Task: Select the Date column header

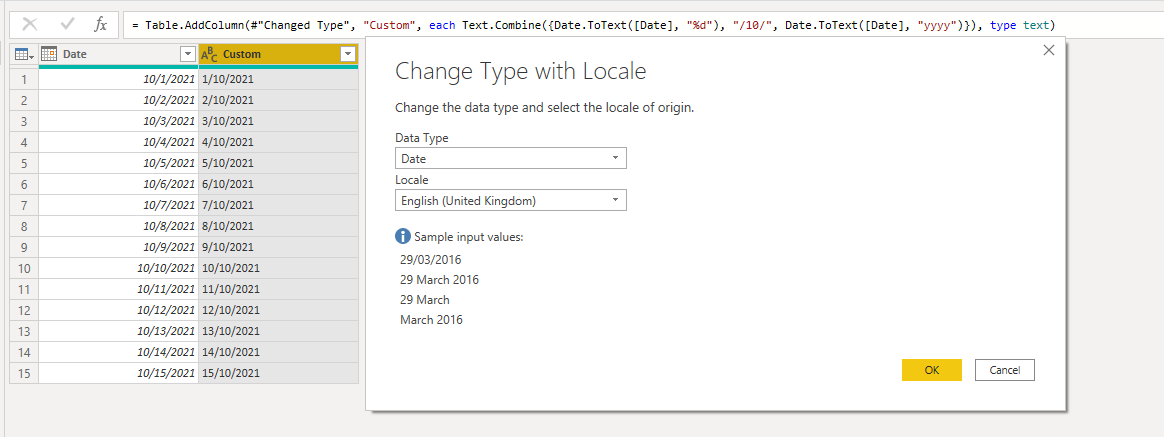Action: coord(119,54)
